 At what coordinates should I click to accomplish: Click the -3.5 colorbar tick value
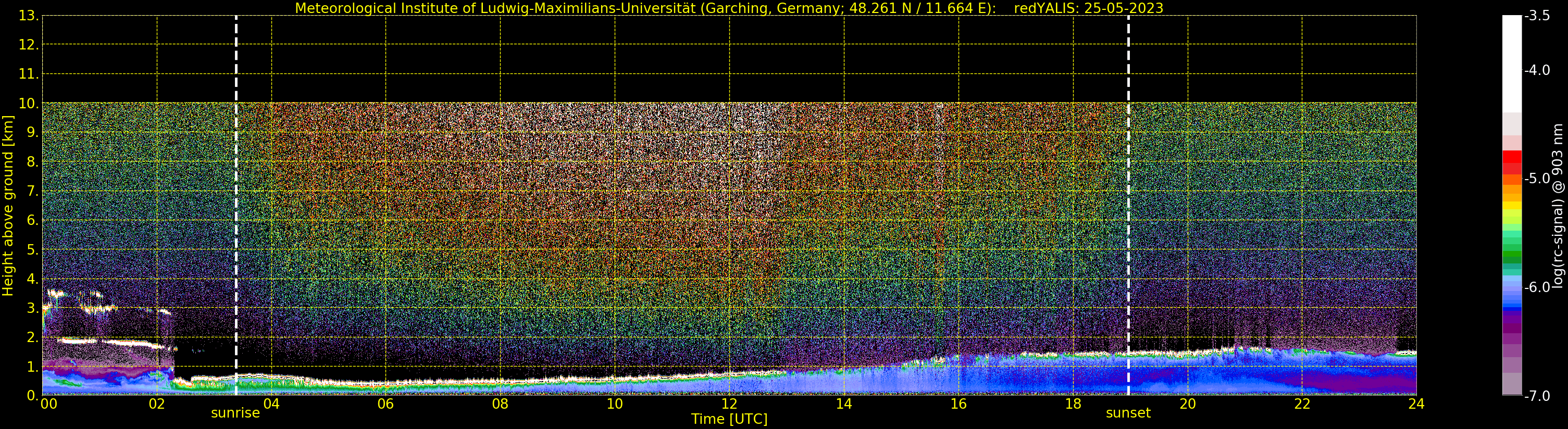[1537, 16]
